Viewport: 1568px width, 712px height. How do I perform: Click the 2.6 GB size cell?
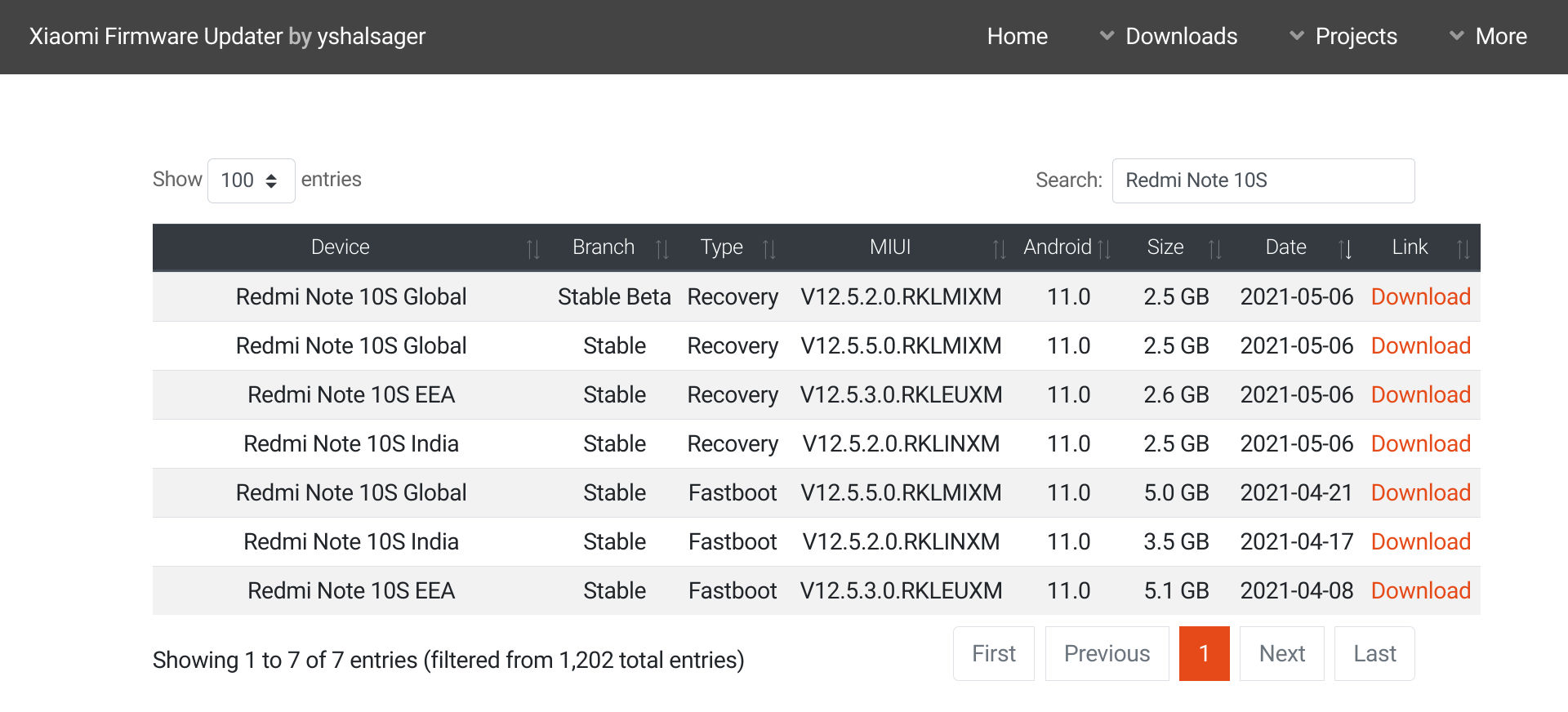point(1176,395)
